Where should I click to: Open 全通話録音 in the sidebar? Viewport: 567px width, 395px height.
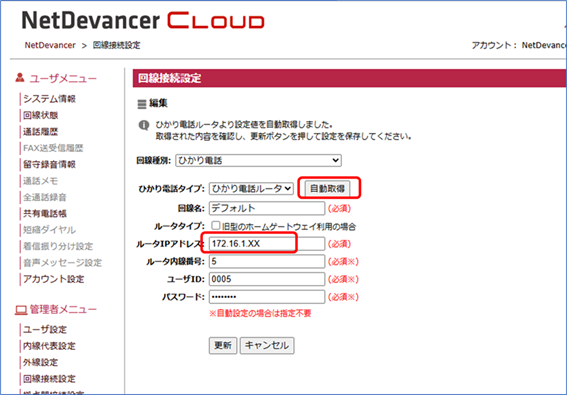(x=45, y=197)
